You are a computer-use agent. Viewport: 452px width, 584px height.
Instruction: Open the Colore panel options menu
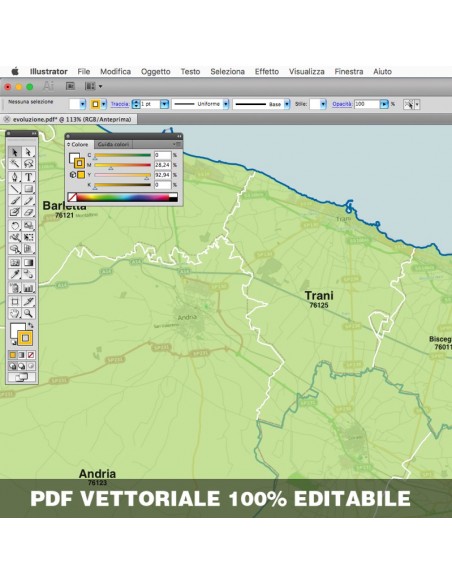(x=177, y=144)
